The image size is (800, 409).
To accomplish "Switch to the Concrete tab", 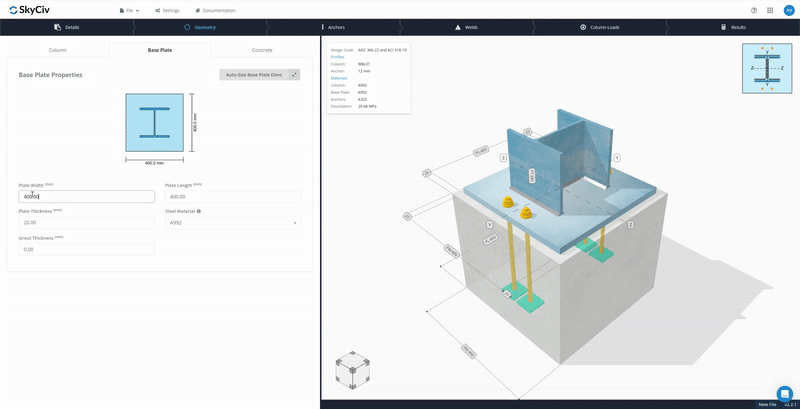I will 261,49.
